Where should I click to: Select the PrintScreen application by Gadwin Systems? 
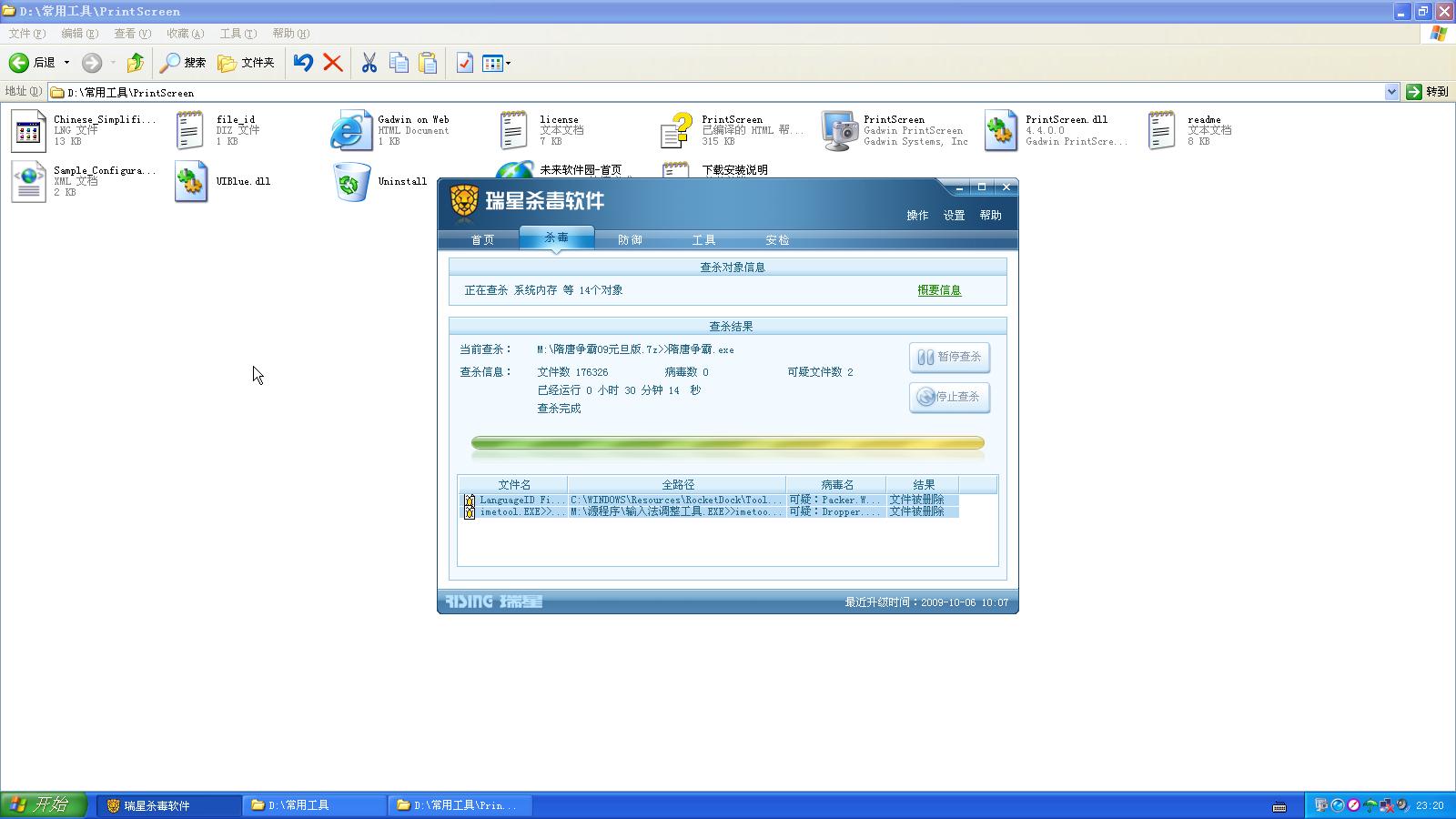pos(895,130)
